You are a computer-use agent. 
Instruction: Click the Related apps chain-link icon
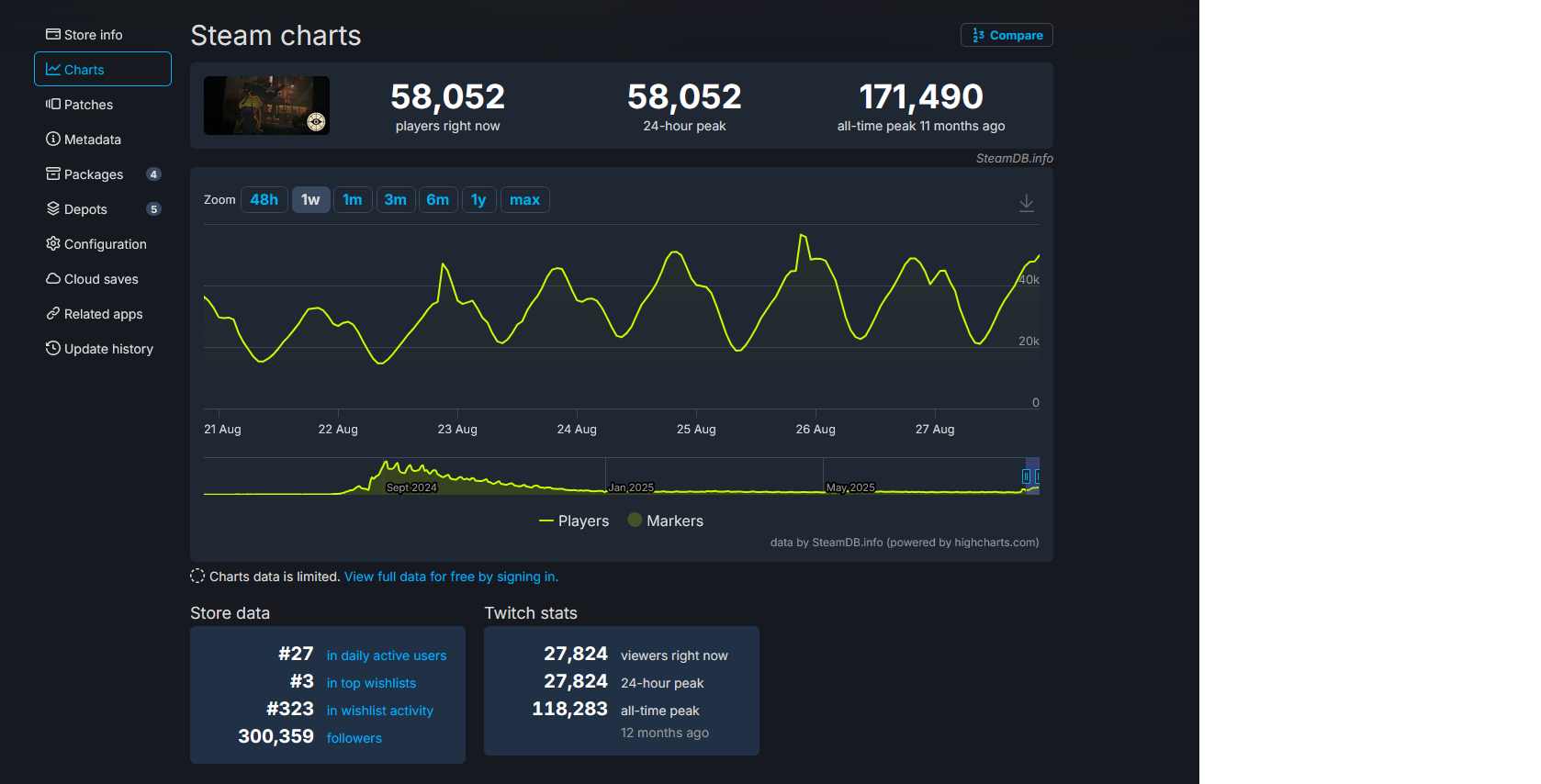pyautogui.click(x=53, y=313)
